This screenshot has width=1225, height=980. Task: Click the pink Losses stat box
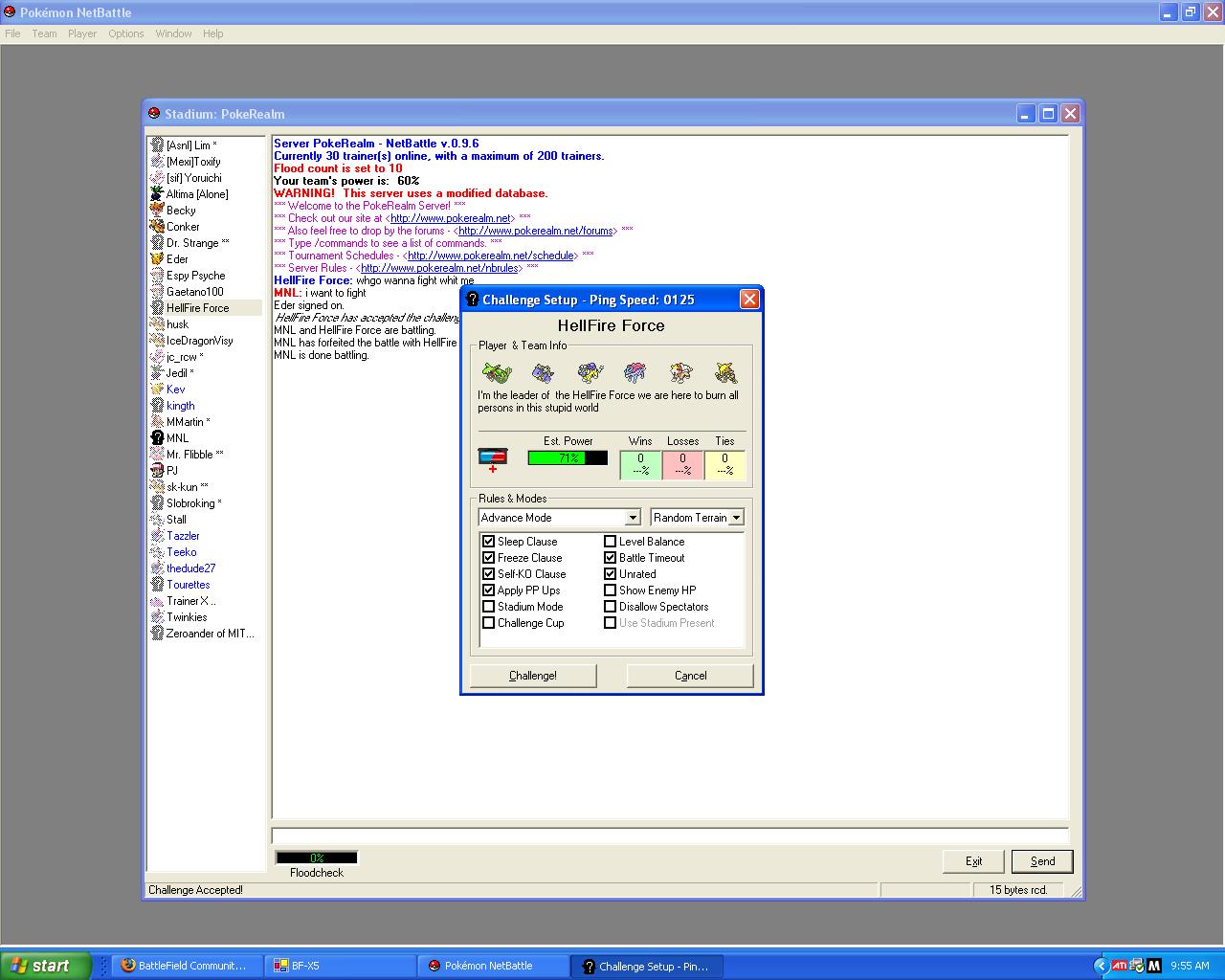(682, 464)
